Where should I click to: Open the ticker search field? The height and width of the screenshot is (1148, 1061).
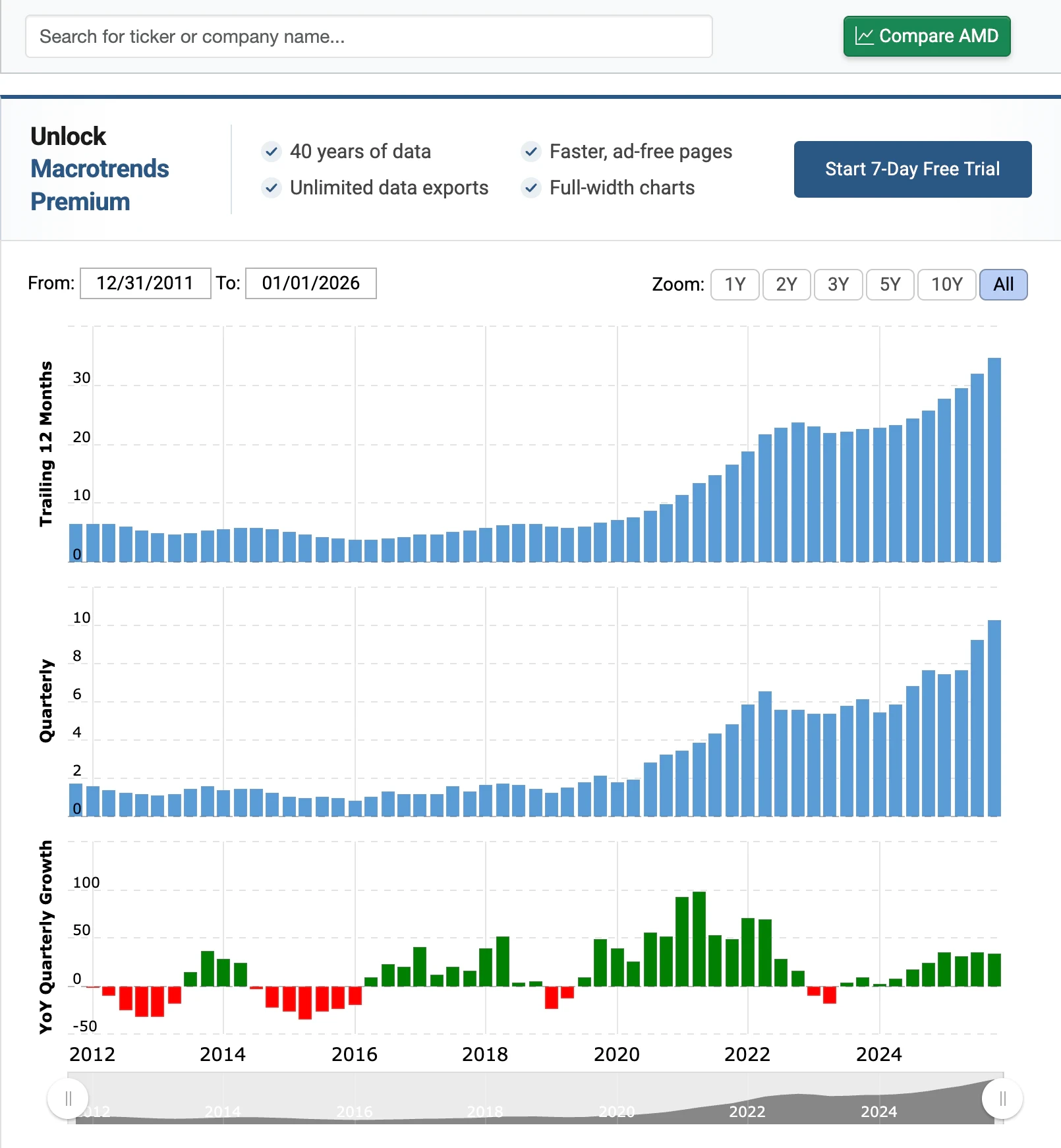click(368, 36)
